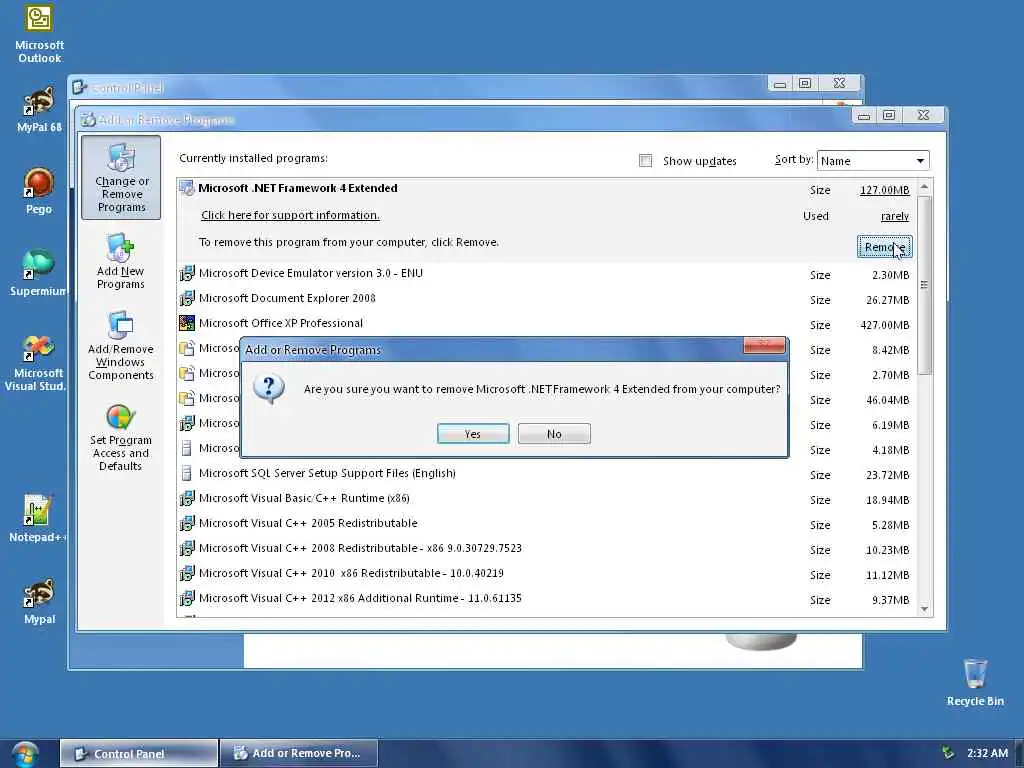Click the 127.00MB size value
Viewport: 1024px width, 768px height.
[884, 190]
